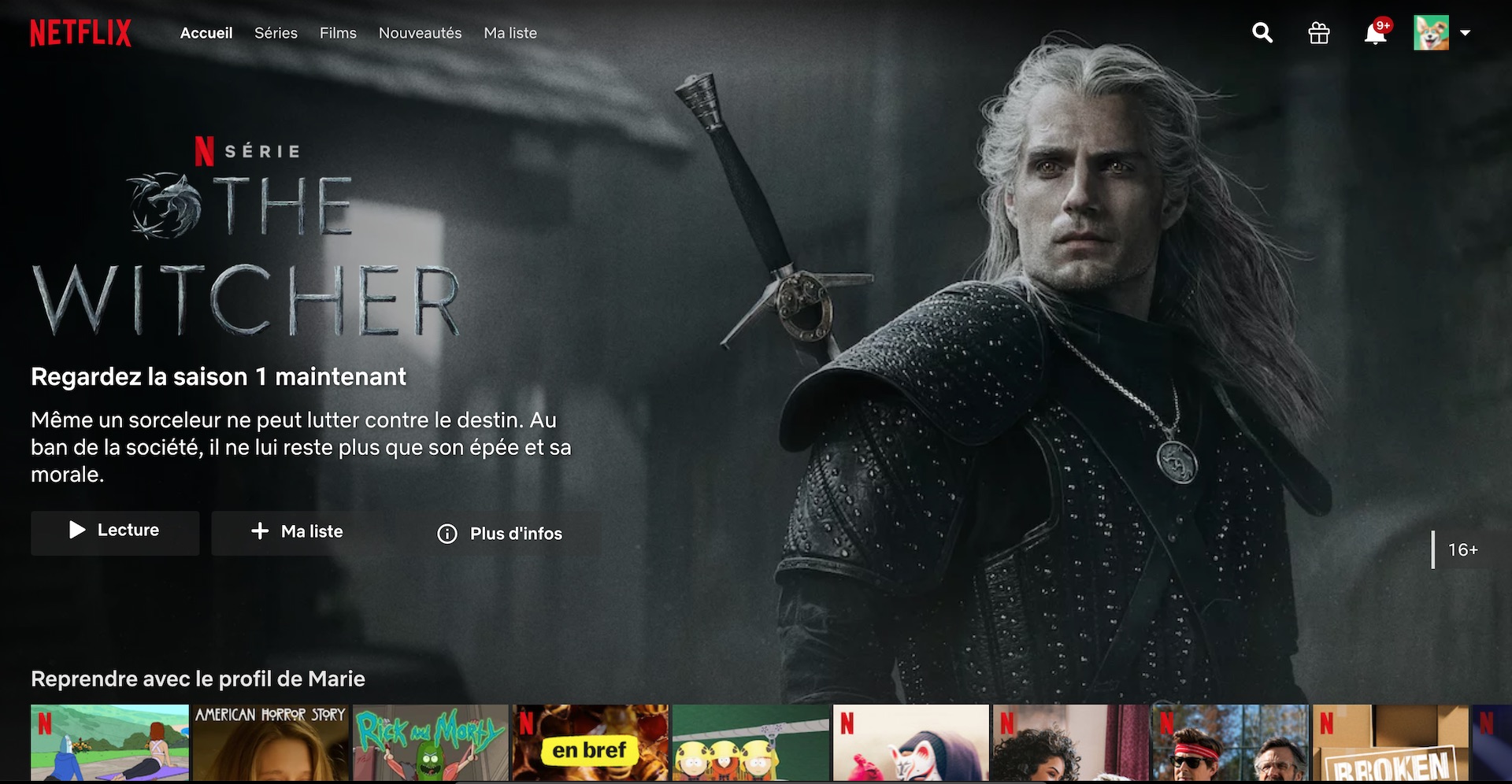The image size is (1512, 784).
Task: Go to Accueil tab
Action: (206, 33)
